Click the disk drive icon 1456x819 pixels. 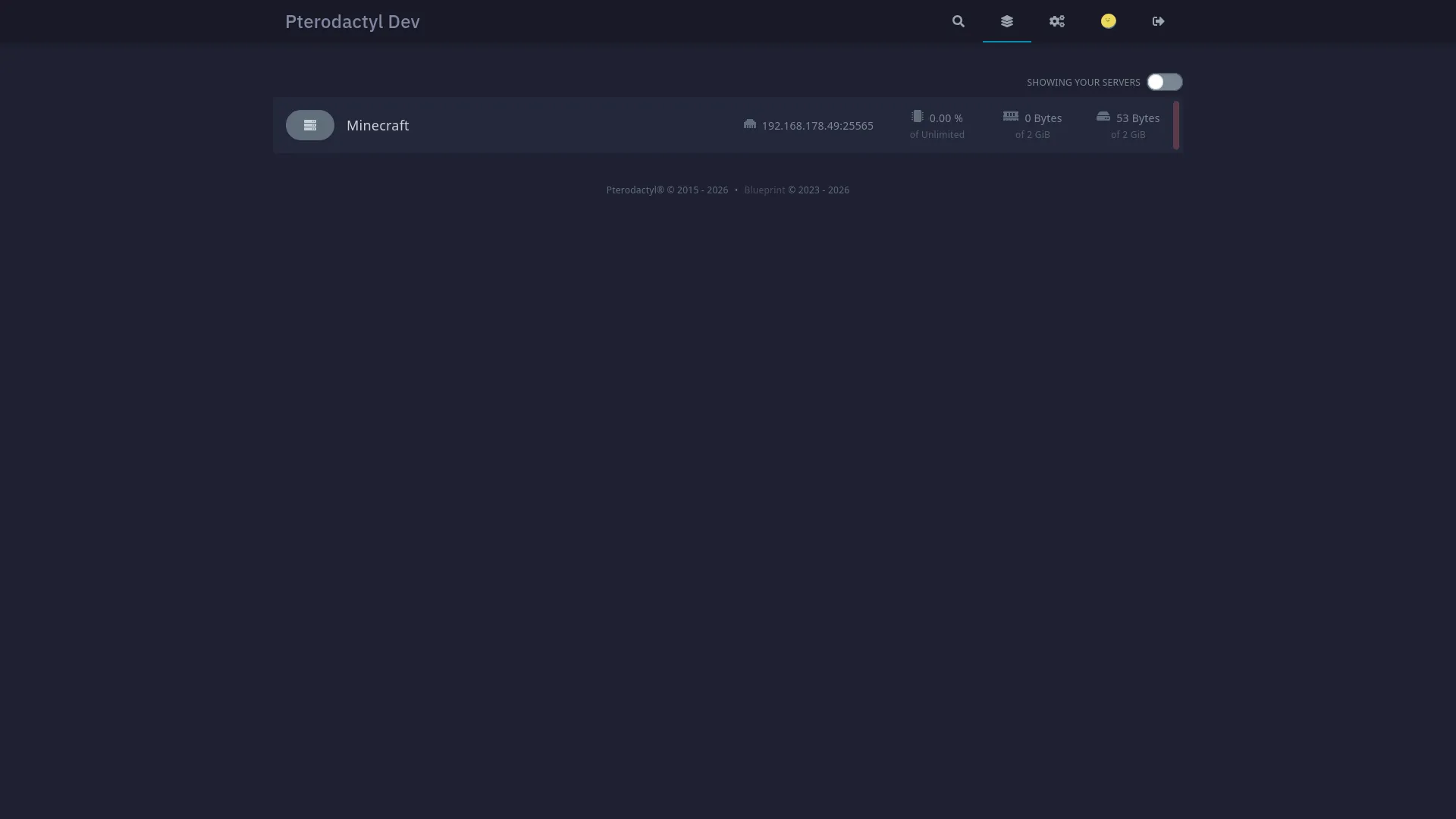pos(1103,117)
